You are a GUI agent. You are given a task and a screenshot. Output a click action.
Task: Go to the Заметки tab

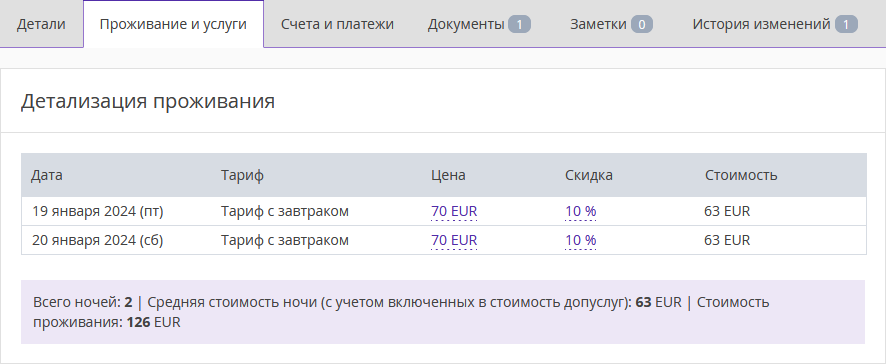coord(611,24)
